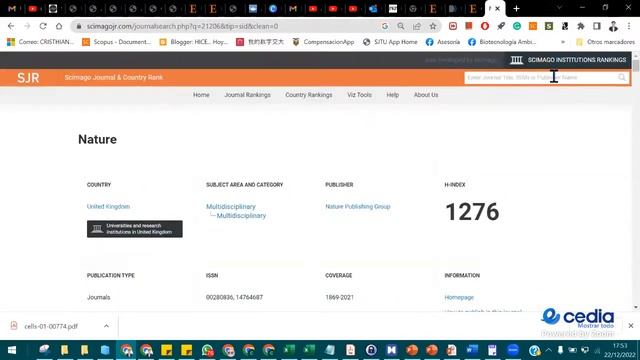Image resolution: width=640 pixels, height=360 pixels.
Task: Open the Asesoría Facebook bookmark
Action: [443, 42]
